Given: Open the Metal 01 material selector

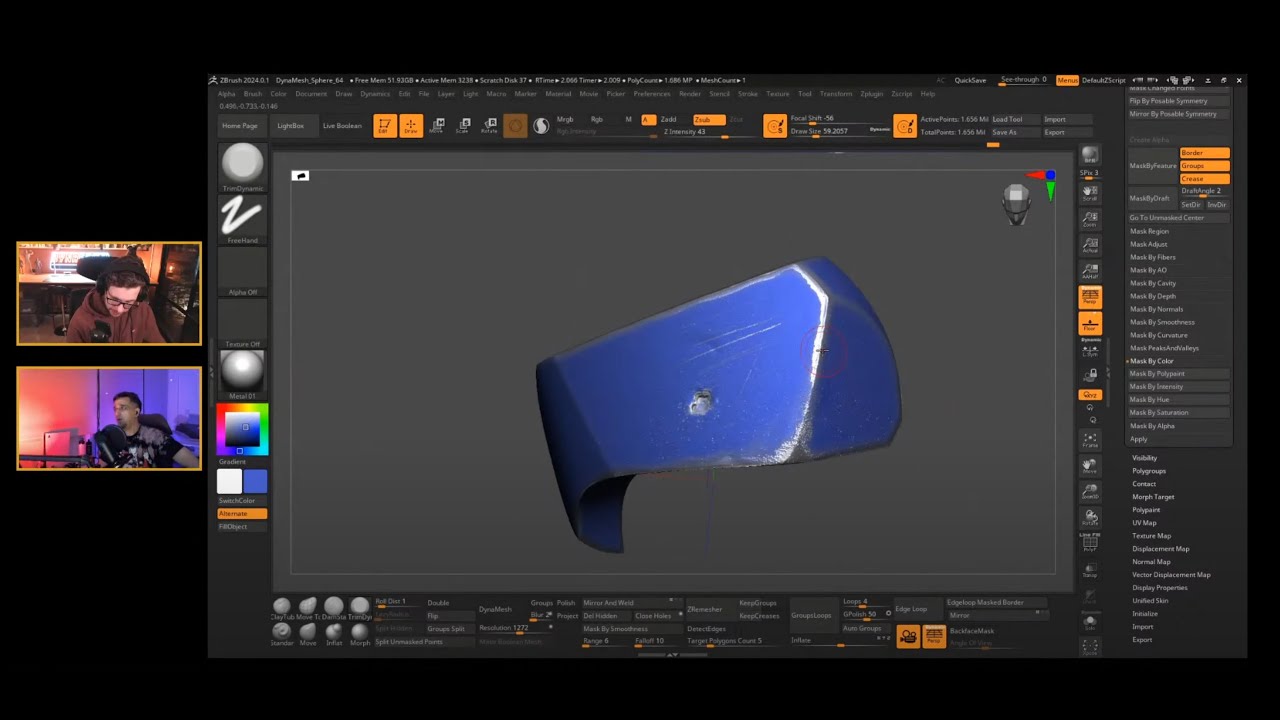Looking at the screenshot, I should coord(242,375).
